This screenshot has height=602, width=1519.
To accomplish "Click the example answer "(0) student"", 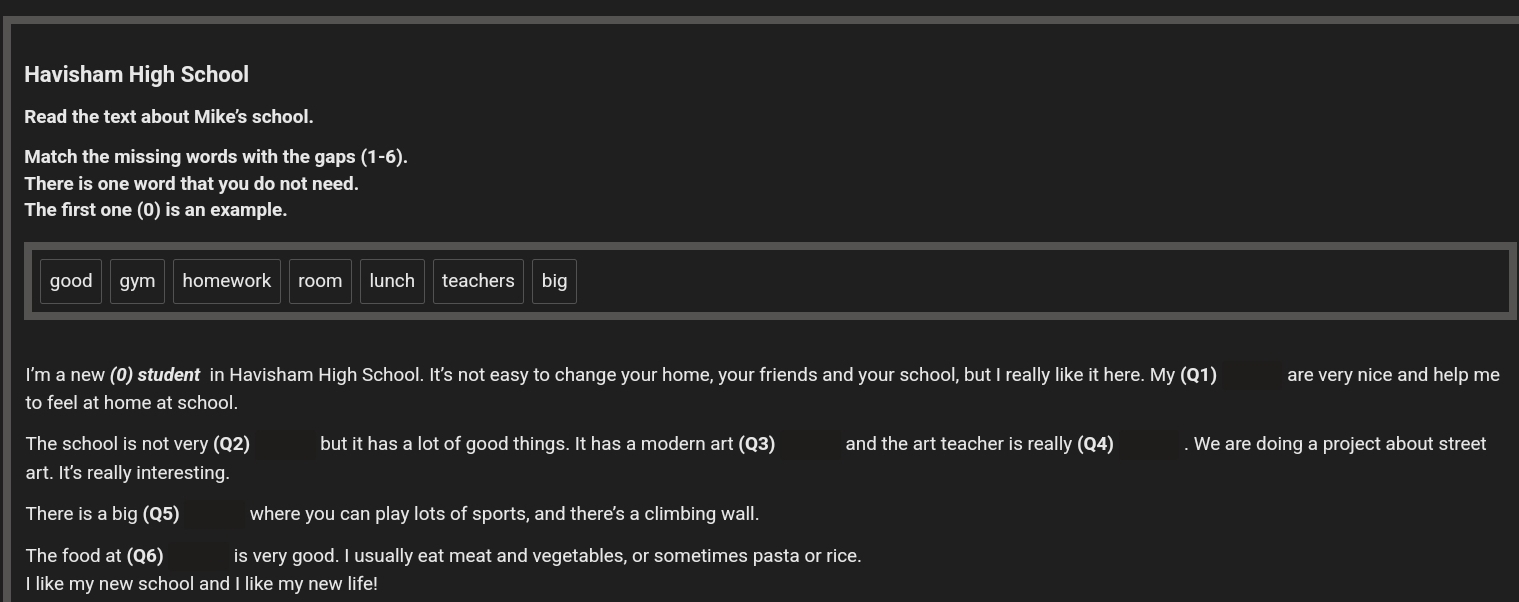I will (x=155, y=375).
